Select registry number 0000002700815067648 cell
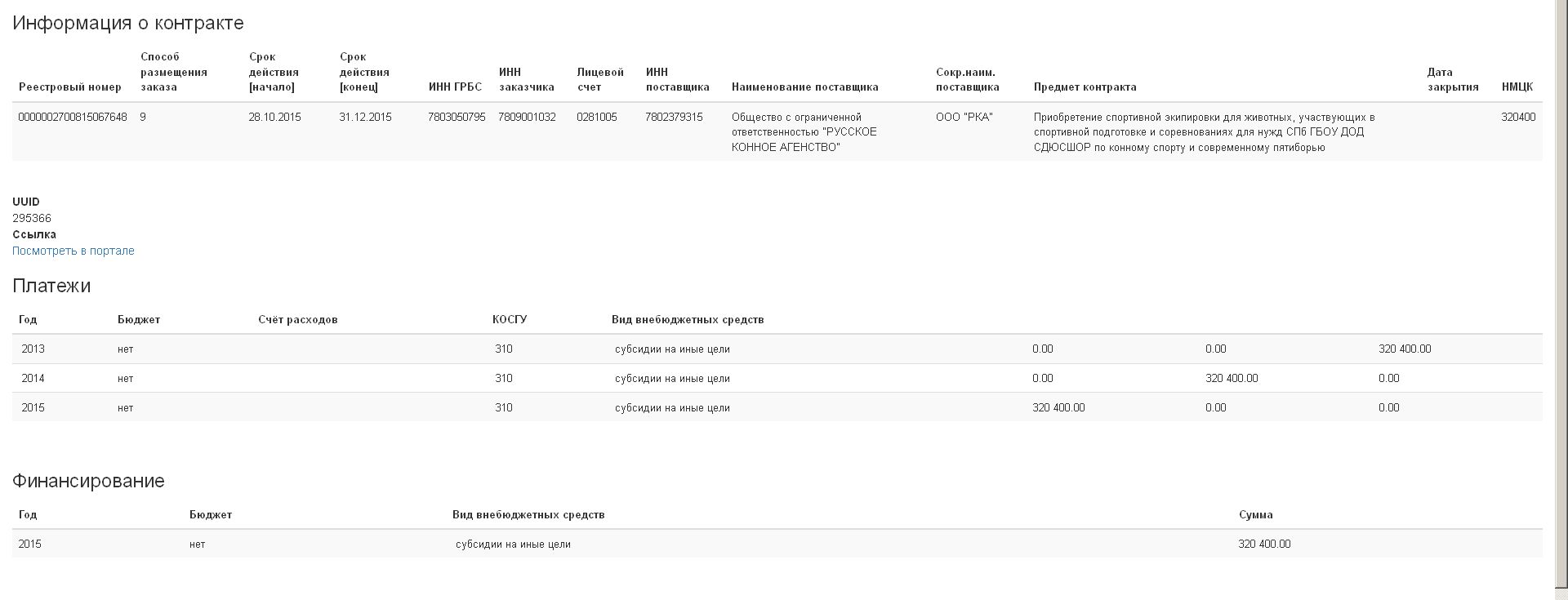This screenshot has width=1568, height=600. pyautogui.click(x=73, y=118)
